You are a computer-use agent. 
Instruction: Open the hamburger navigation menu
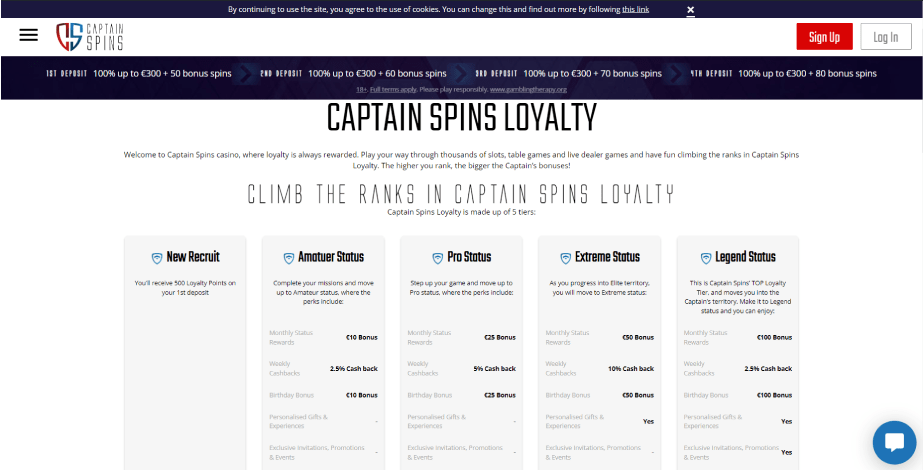click(28, 35)
